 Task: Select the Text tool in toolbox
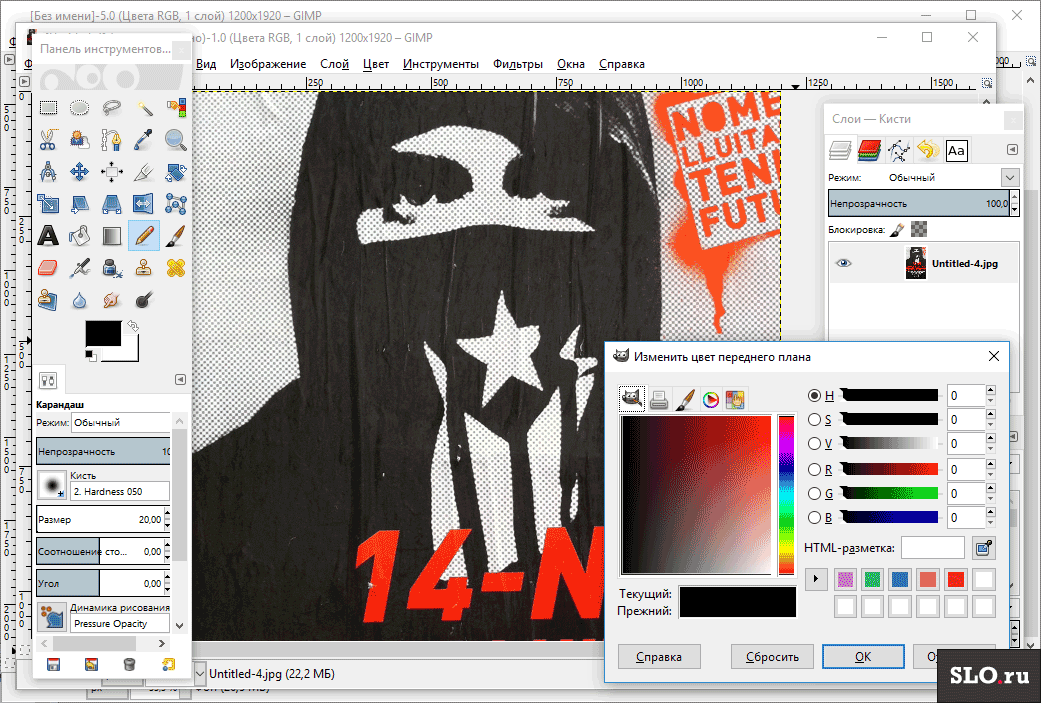point(47,236)
